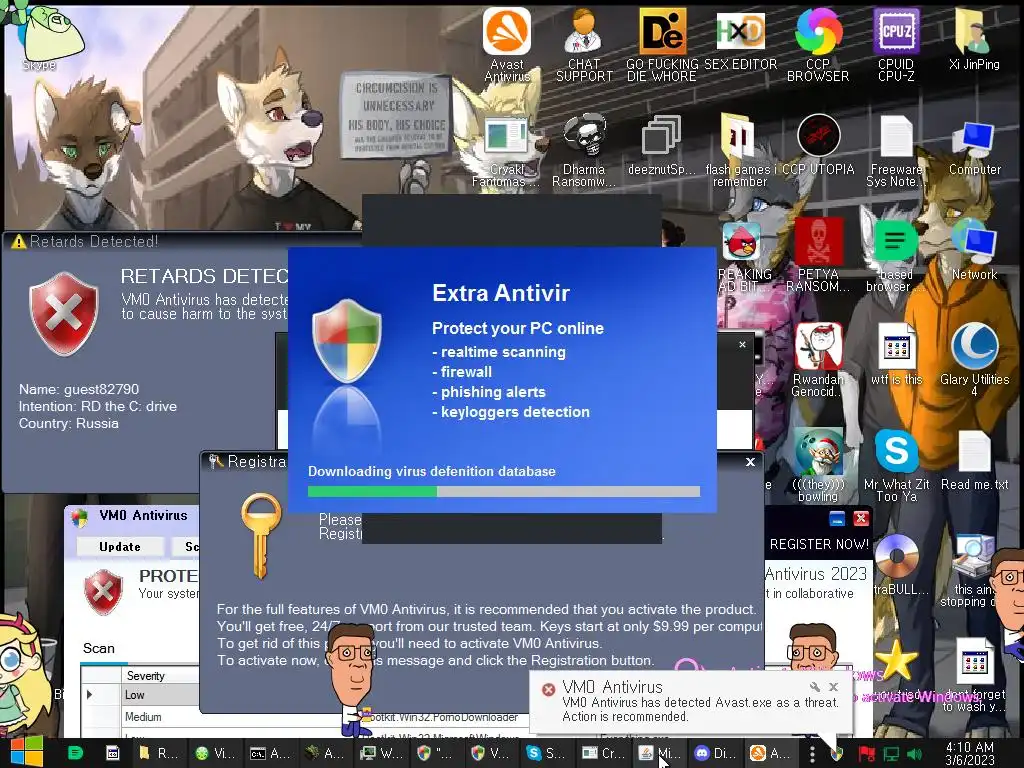Click the golden key in Registration dialog
Image resolution: width=1024 pixels, height=768 pixels.
(x=261, y=536)
